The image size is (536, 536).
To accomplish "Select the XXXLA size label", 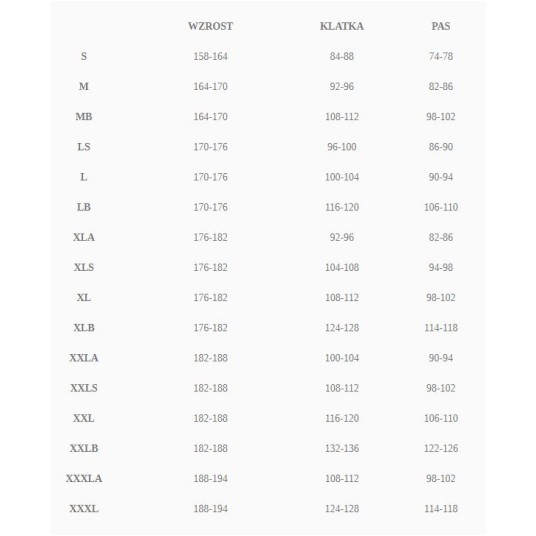I will 84,478.
